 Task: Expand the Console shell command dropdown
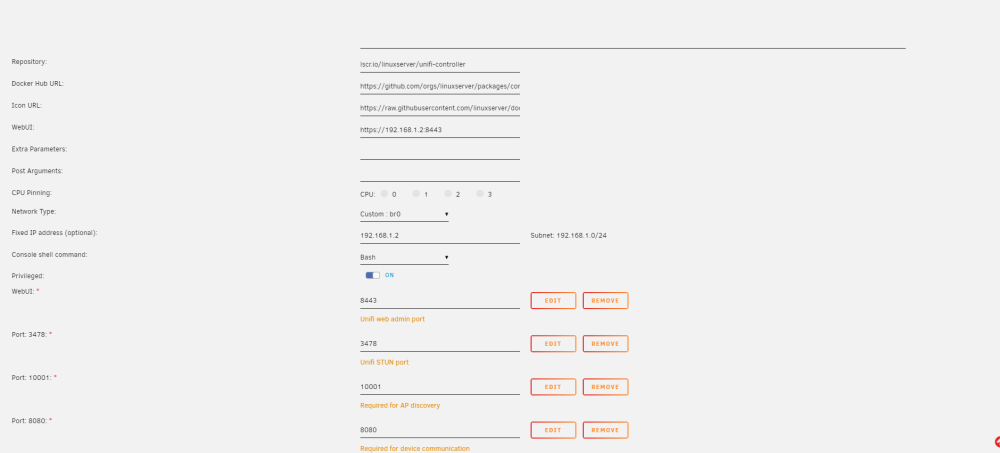(x=404, y=257)
